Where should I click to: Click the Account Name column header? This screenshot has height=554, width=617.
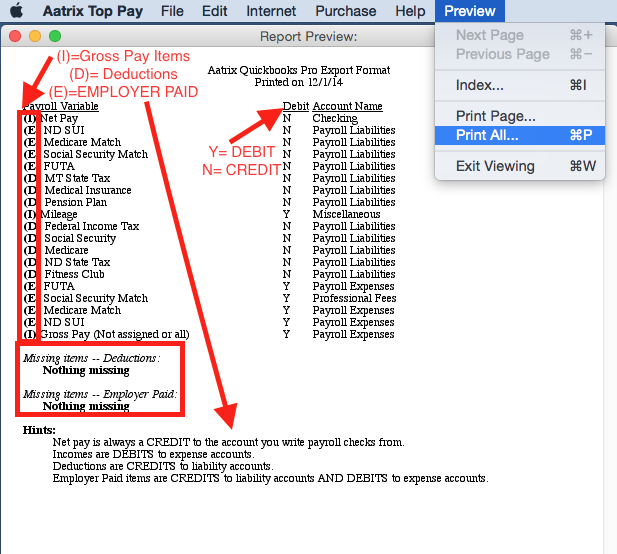coord(347,106)
